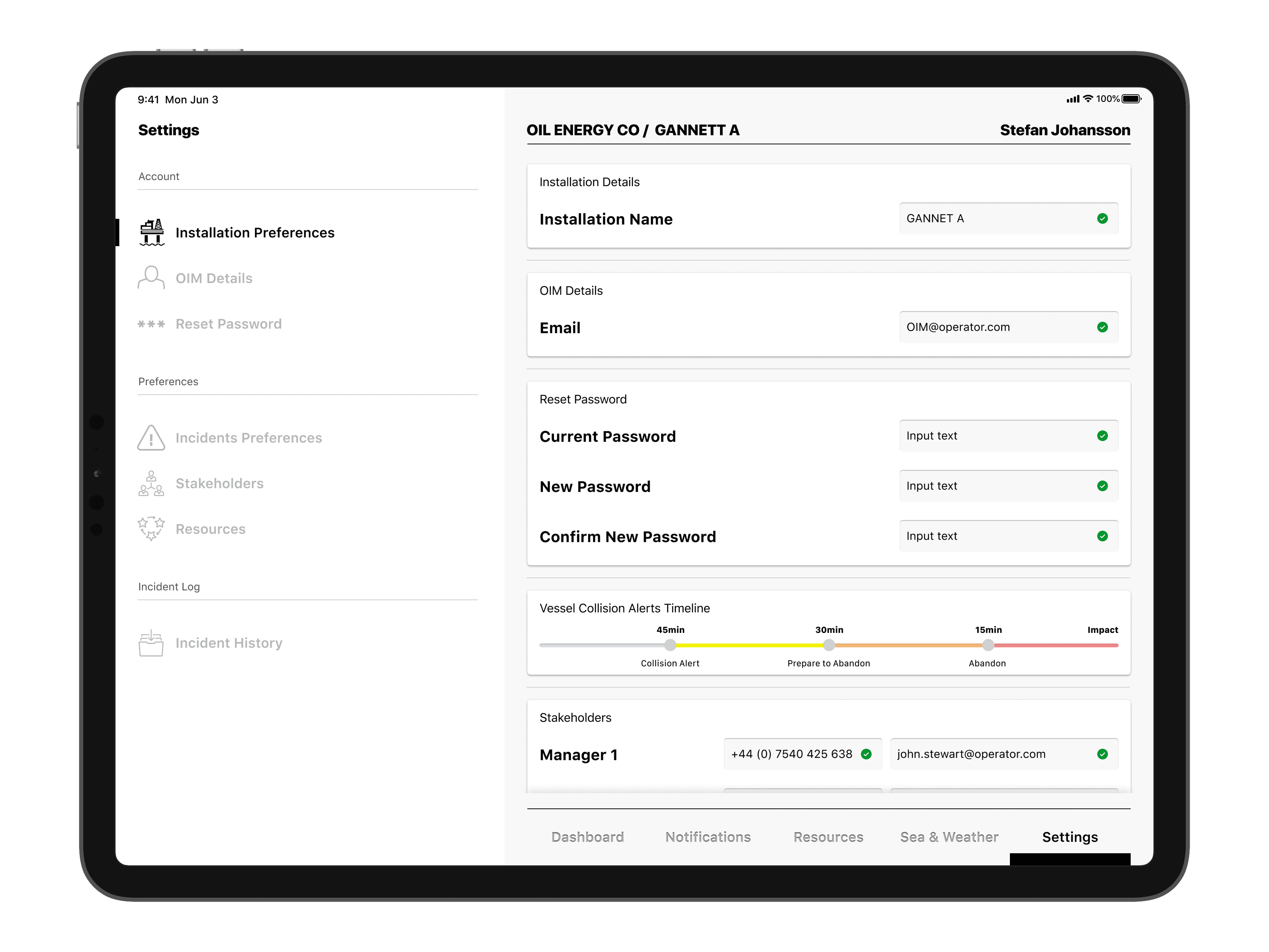Click the 45min Collision Alert slider handle
The height and width of the screenshot is (952, 1269).
point(670,645)
